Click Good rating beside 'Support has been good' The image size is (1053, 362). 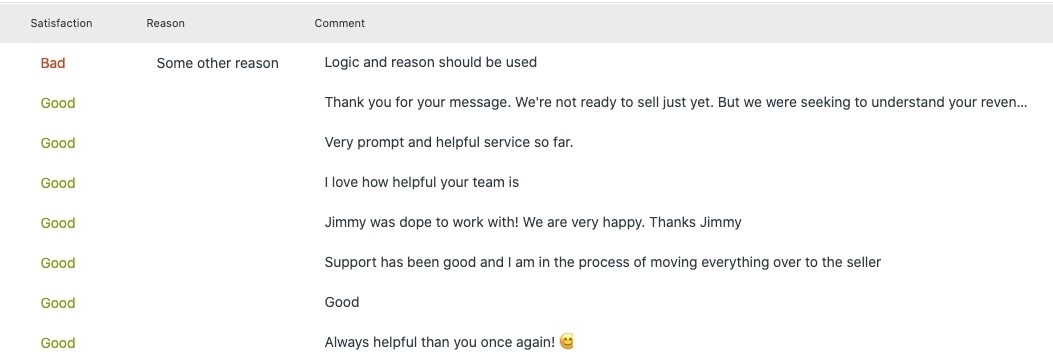tap(58, 263)
